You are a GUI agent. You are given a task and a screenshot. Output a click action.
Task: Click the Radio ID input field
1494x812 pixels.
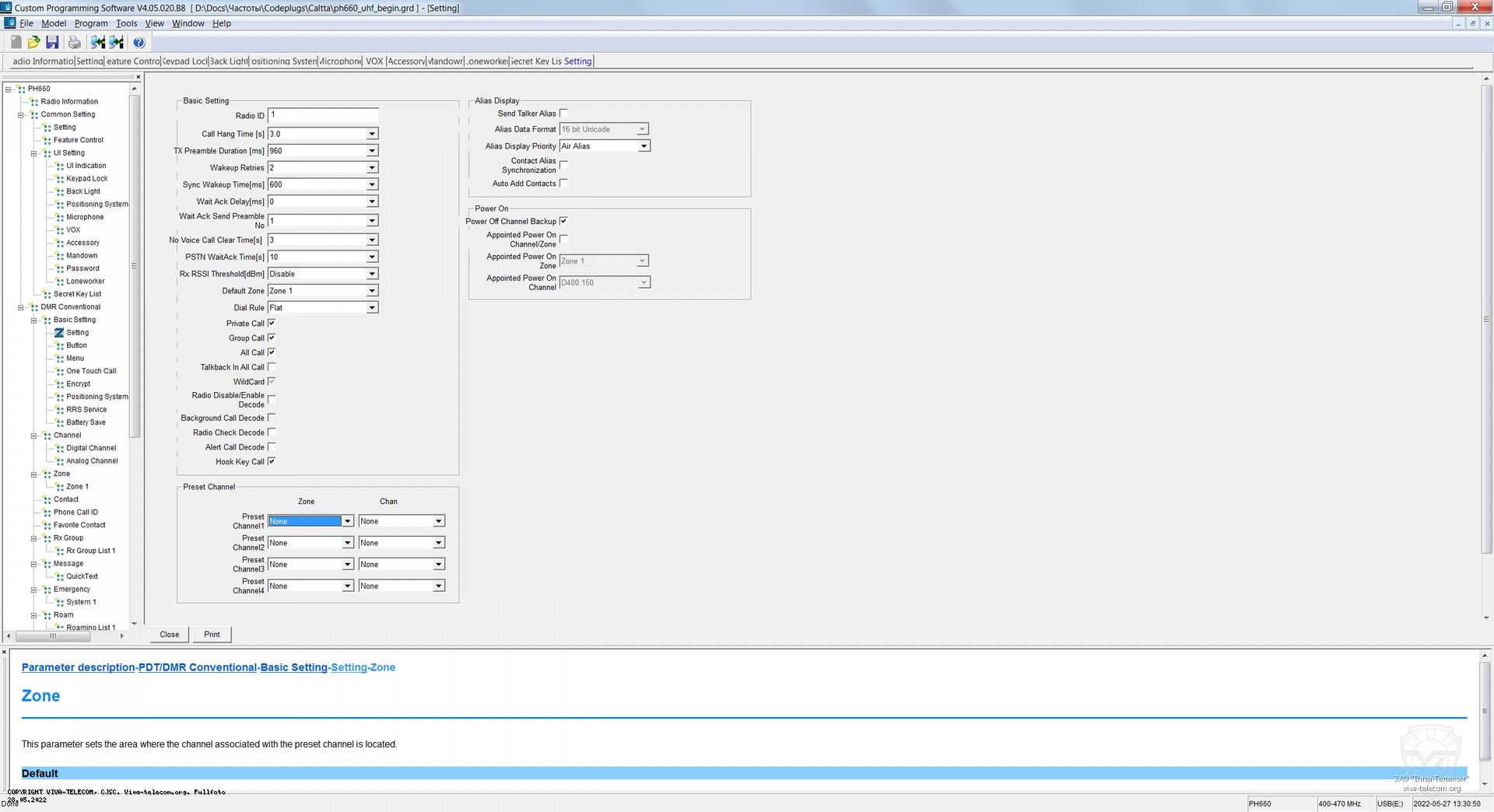coord(323,115)
